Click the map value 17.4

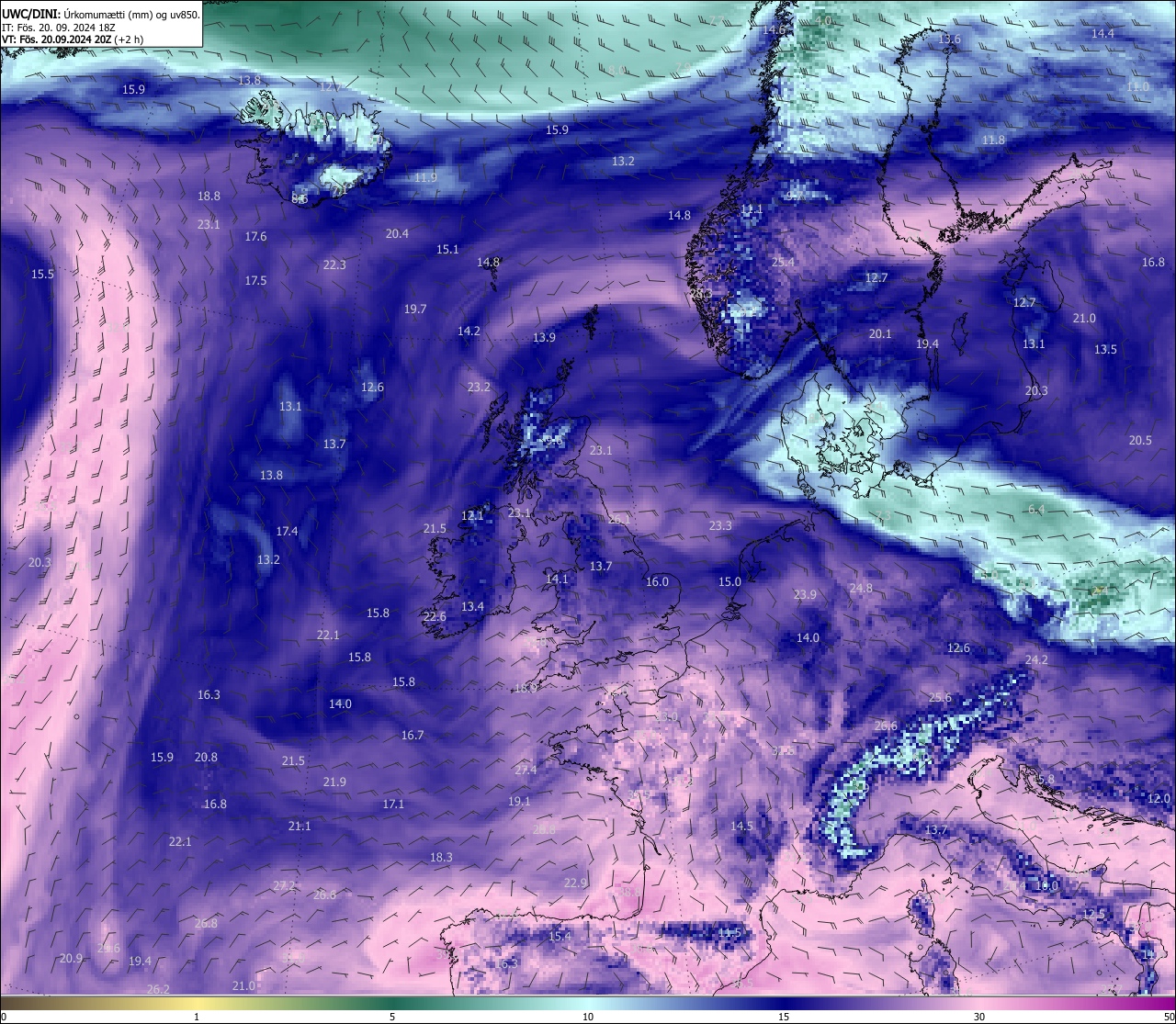(287, 532)
